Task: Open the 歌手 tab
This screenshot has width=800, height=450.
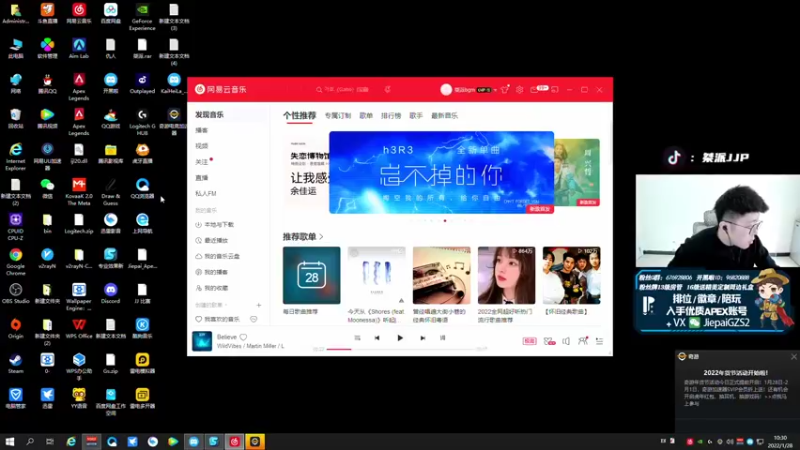Action: coord(416,116)
